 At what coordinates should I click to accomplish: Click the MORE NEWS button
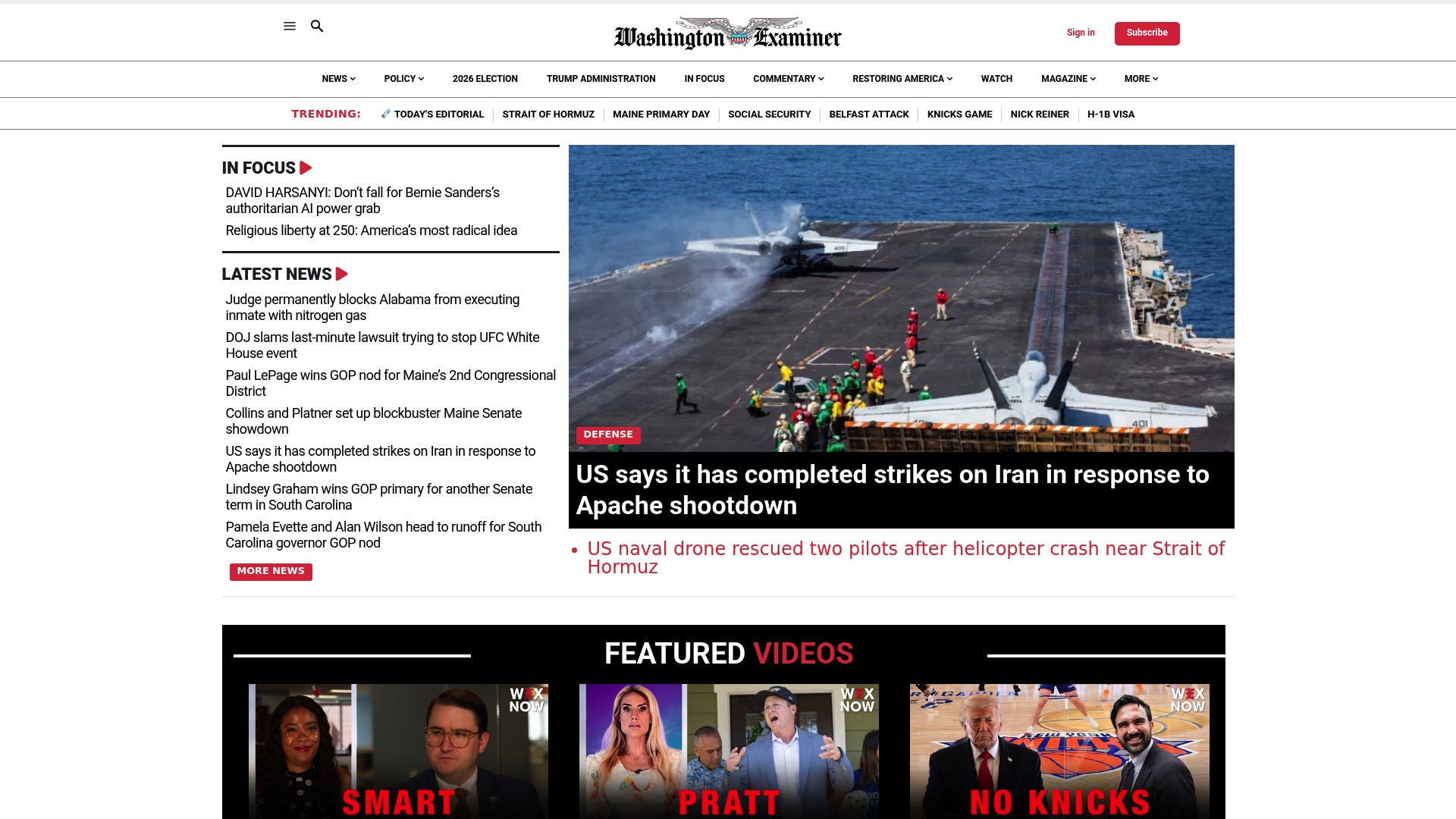[271, 572]
